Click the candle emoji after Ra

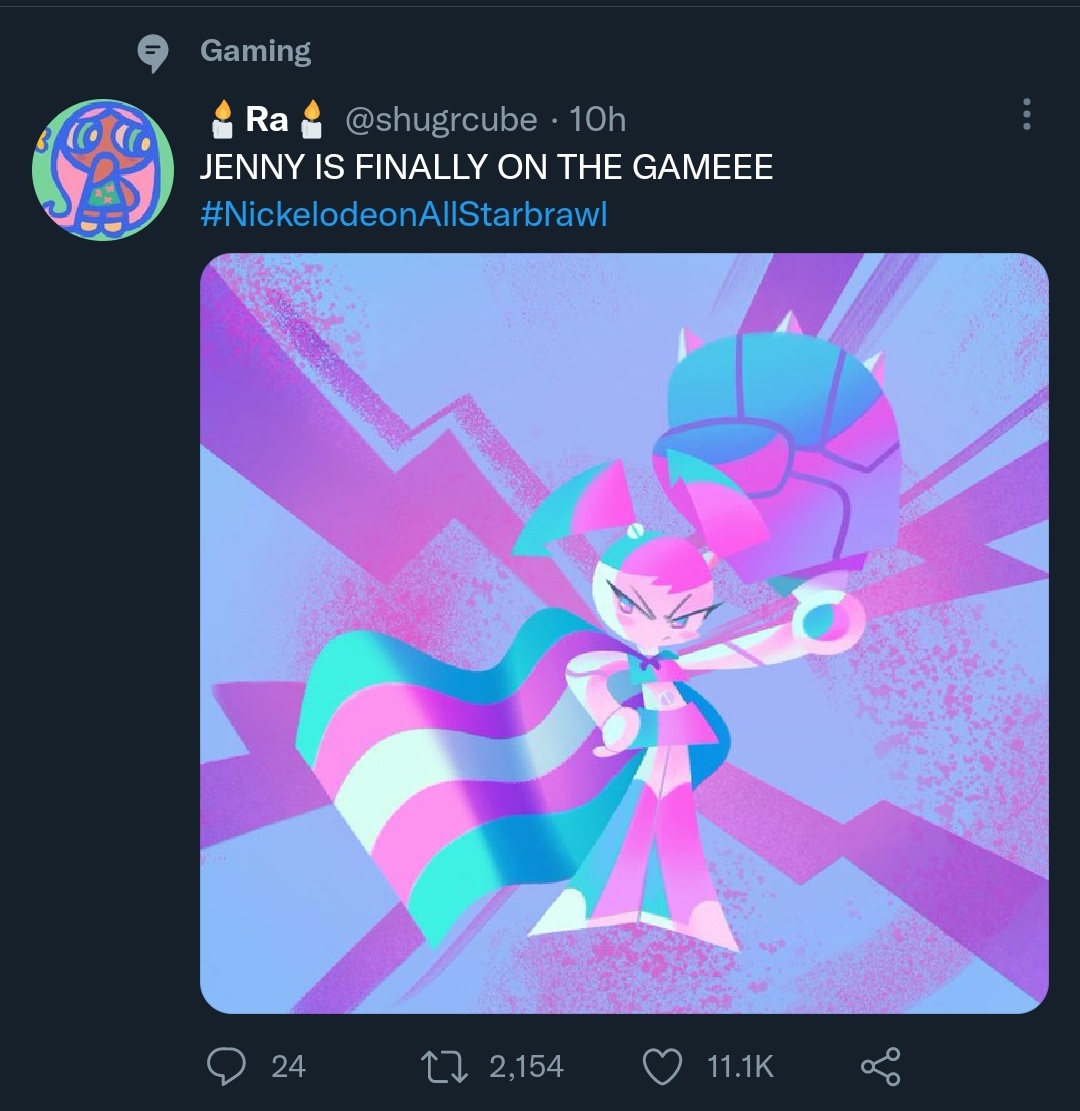click(x=313, y=119)
